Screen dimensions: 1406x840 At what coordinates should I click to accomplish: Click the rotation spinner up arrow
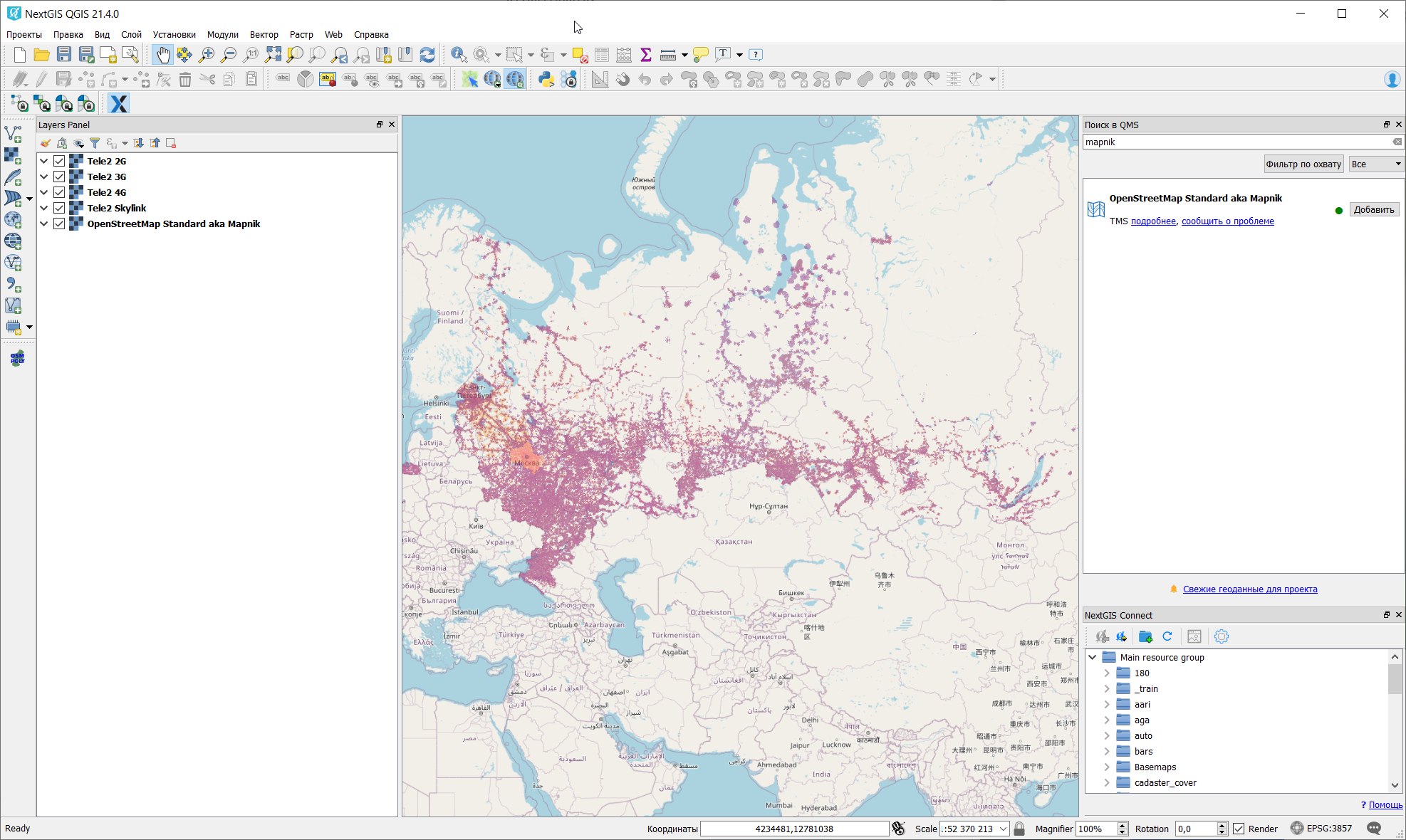coord(1222,825)
